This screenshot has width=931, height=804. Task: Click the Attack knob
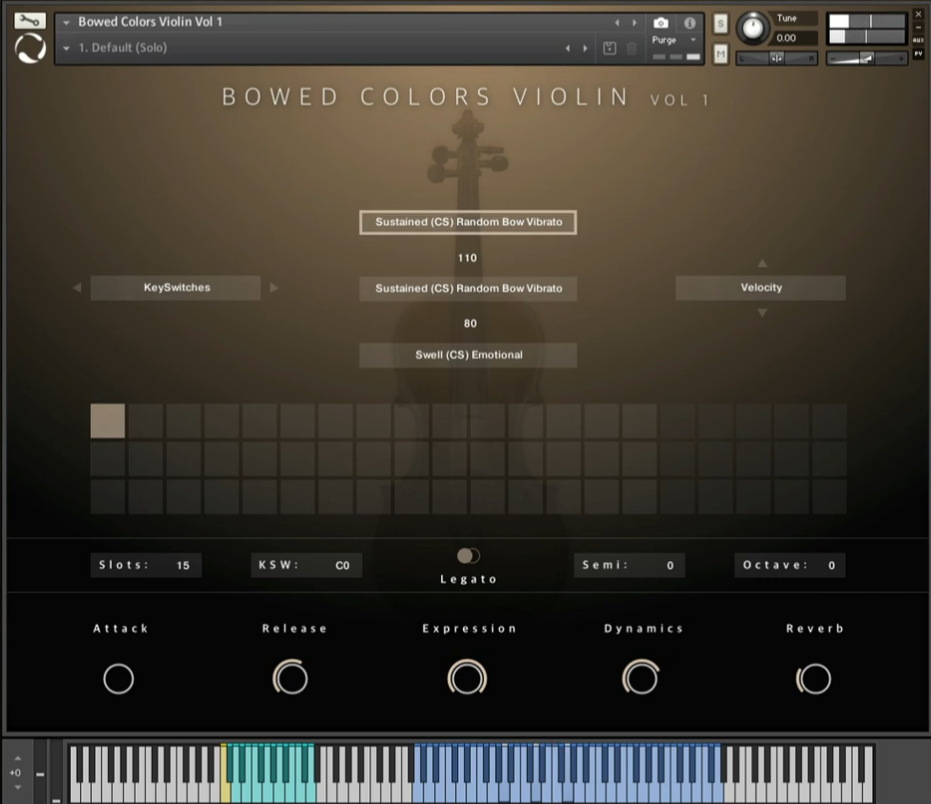(118, 679)
